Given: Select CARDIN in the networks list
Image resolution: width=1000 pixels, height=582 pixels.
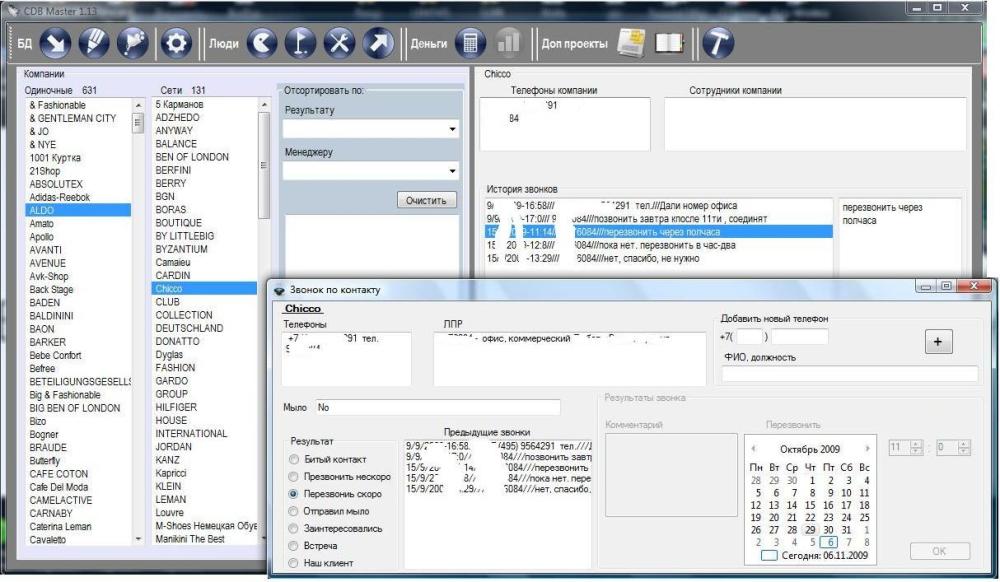Looking at the screenshot, I should pyautogui.click(x=172, y=275).
